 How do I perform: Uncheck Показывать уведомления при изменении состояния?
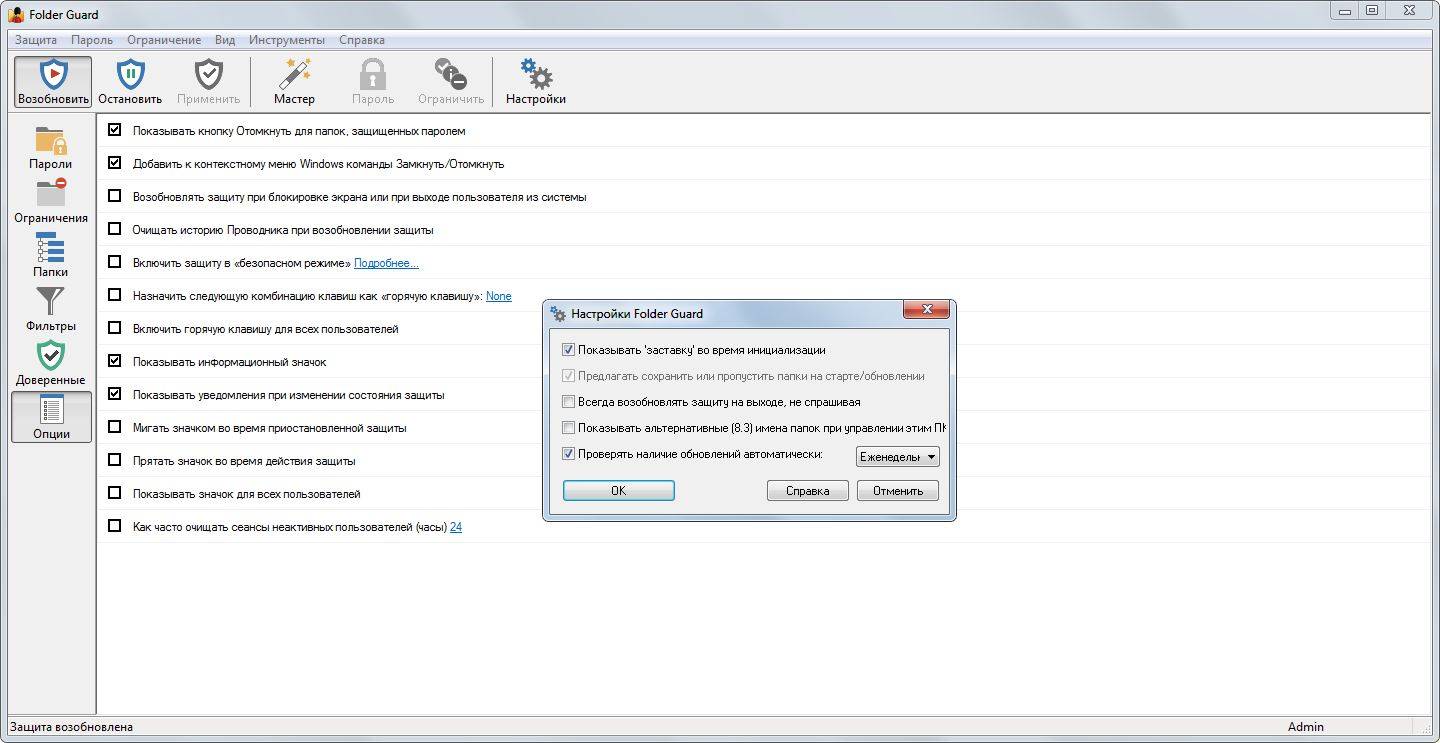tap(114, 394)
